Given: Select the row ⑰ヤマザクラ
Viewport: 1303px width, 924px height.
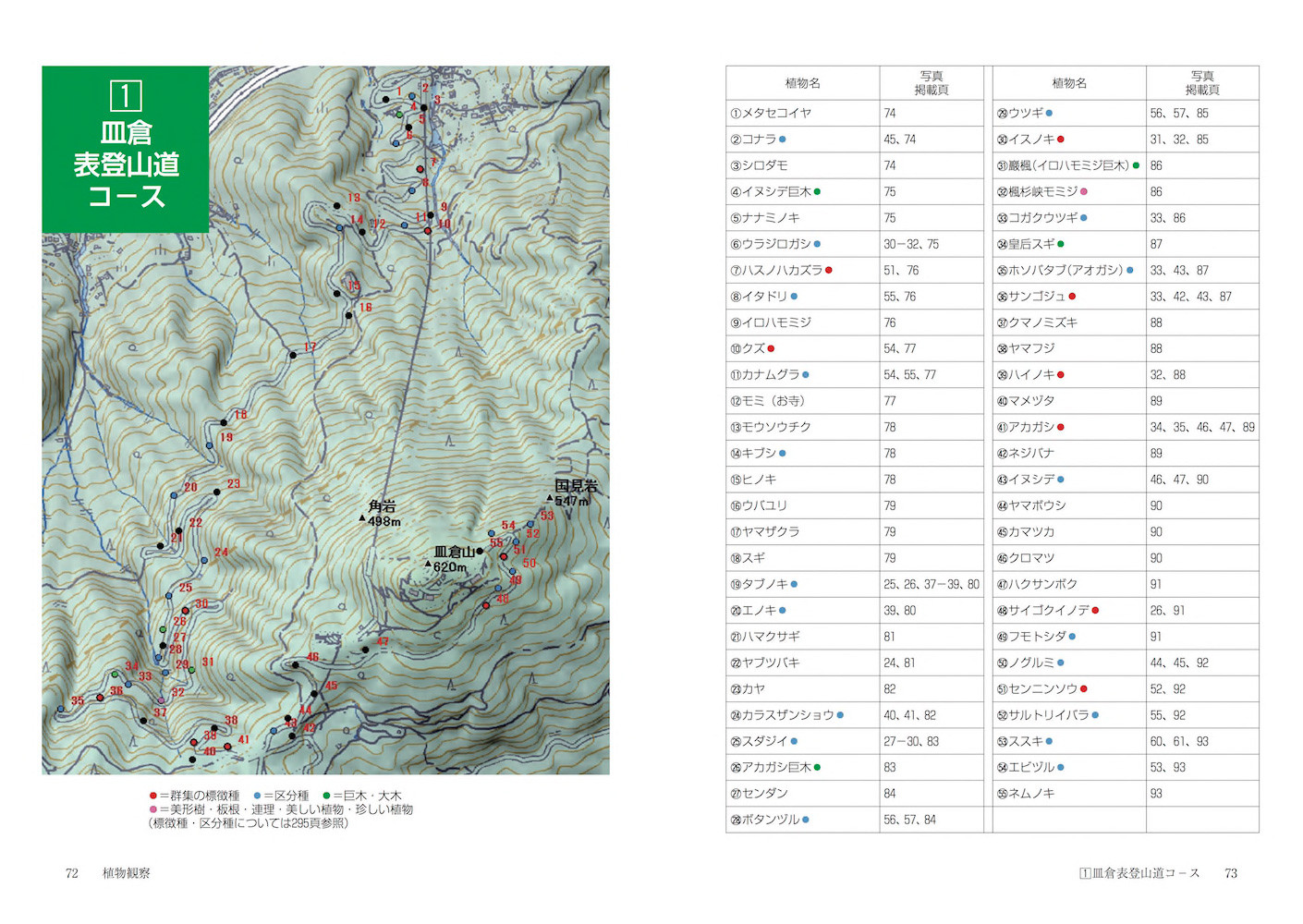Looking at the screenshot, I should pyautogui.click(x=855, y=532).
